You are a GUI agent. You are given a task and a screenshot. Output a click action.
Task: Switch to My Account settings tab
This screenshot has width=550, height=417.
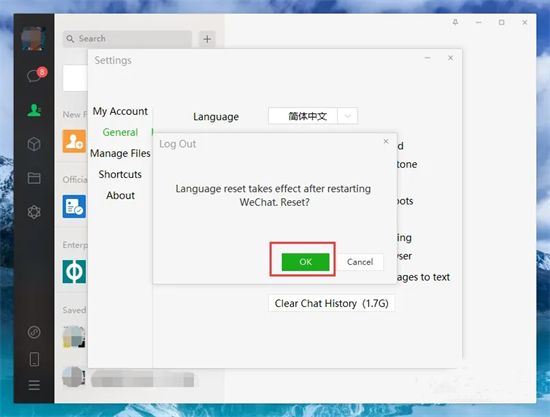[x=120, y=112]
